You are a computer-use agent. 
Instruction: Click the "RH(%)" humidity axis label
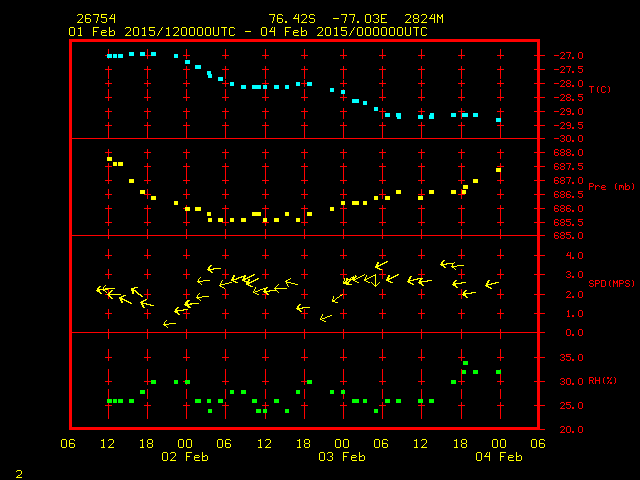tap(602, 381)
